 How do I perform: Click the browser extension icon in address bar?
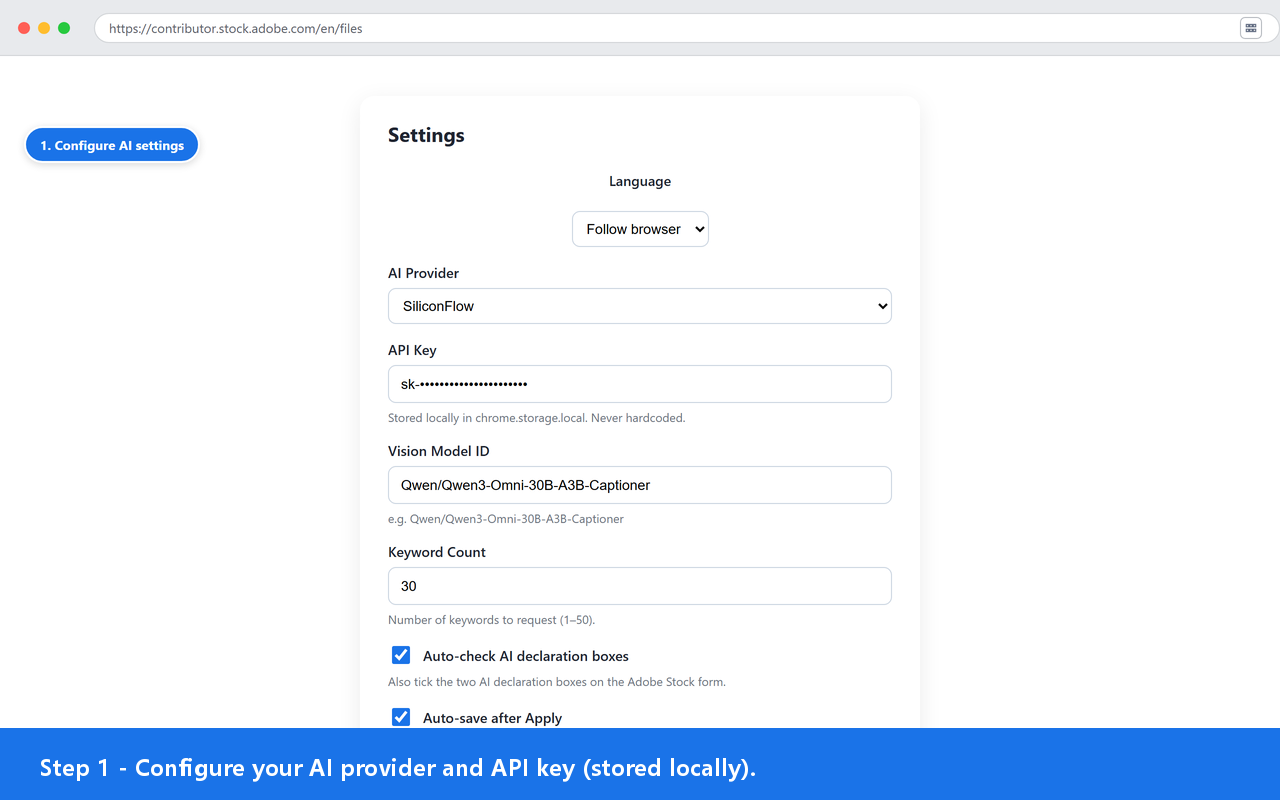tap(1250, 28)
